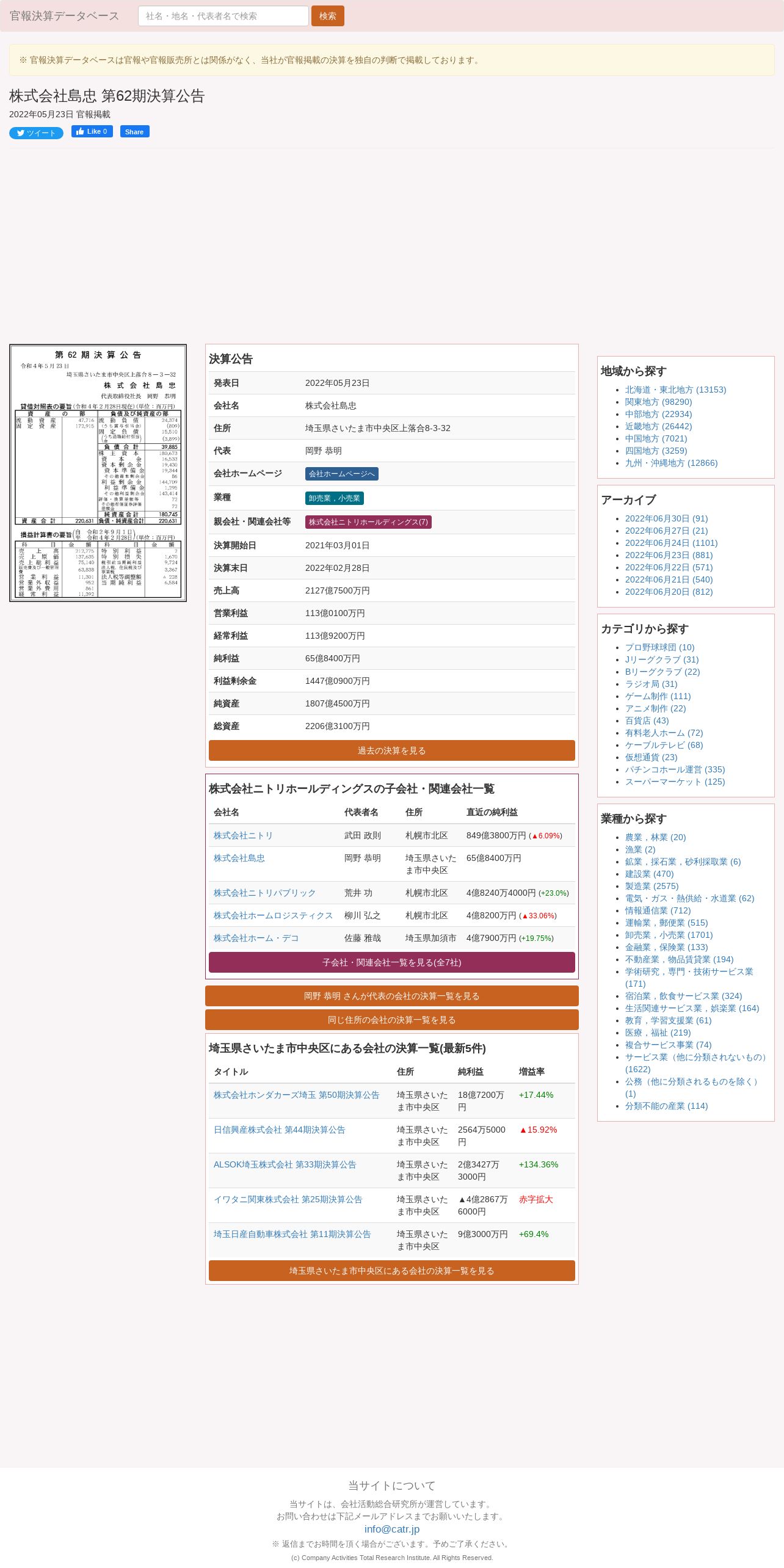Tweet this page via ツイート button
784x1568 pixels.
[36, 133]
